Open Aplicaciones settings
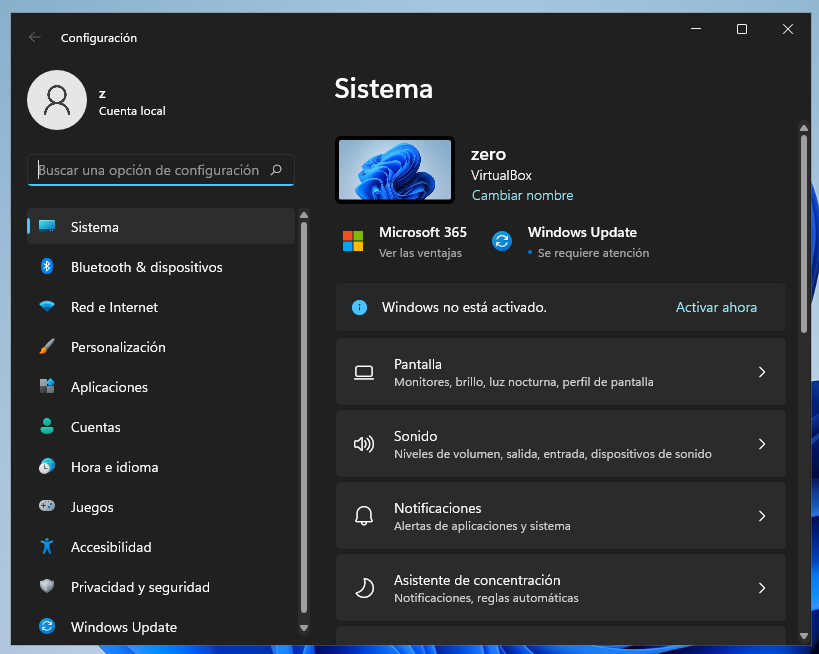 161,387
